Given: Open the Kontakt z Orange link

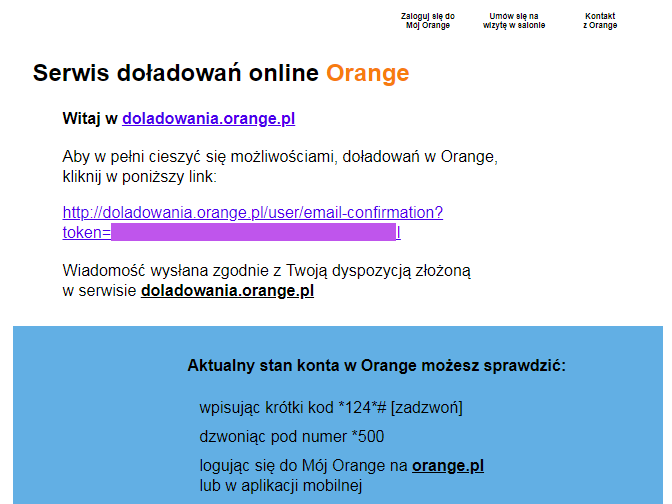Looking at the screenshot, I should point(600,21).
